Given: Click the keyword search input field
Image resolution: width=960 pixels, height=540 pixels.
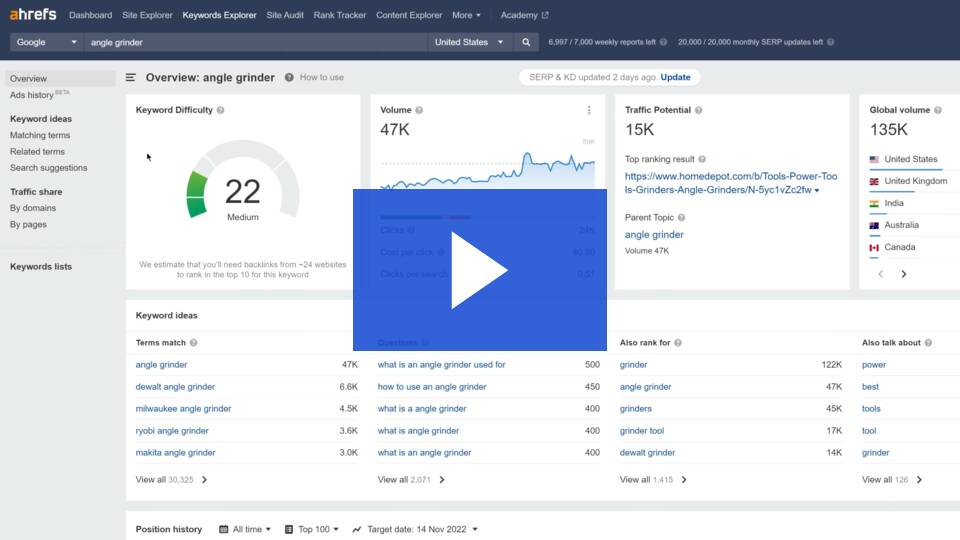Looking at the screenshot, I should pyautogui.click(x=256, y=42).
